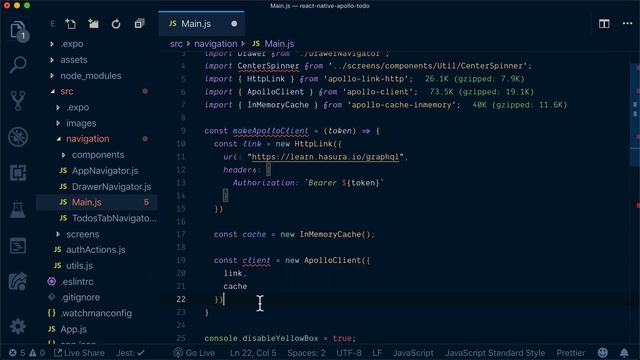Click line number 17 in gutter

[x=181, y=234]
